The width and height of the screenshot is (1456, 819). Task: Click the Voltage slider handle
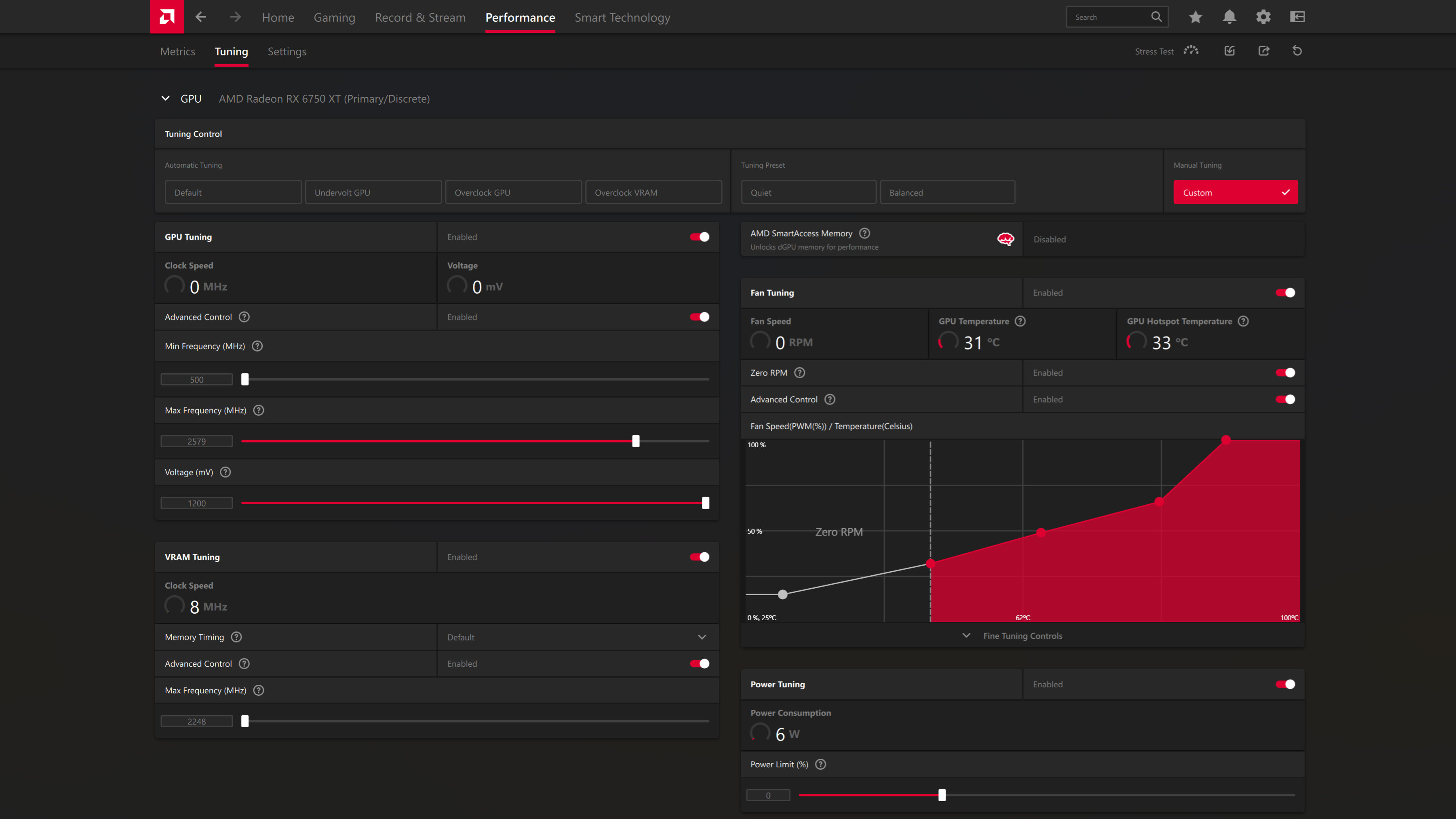(x=706, y=503)
